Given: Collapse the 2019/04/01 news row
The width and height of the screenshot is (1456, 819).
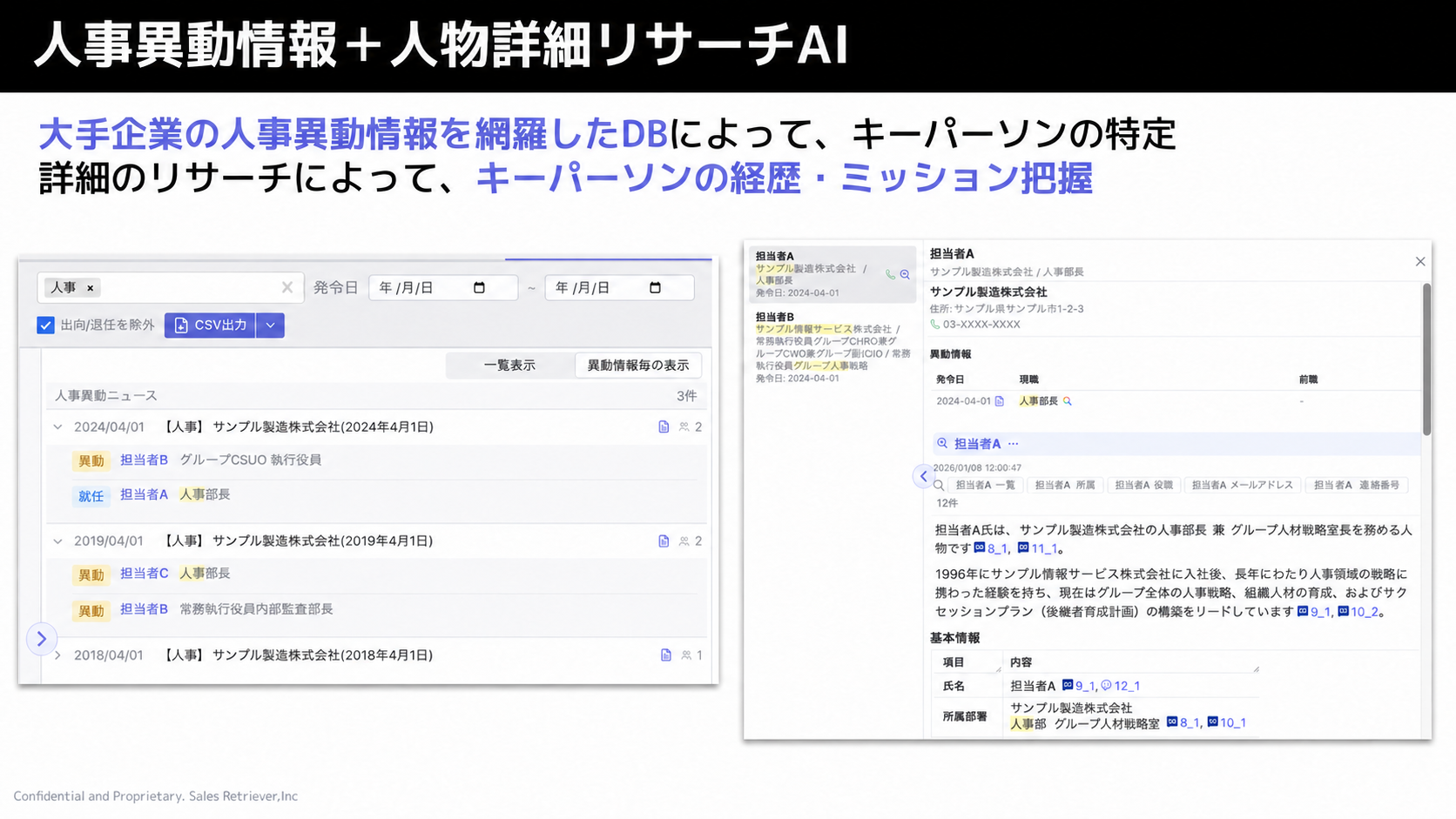Looking at the screenshot, I should (57, 541).
